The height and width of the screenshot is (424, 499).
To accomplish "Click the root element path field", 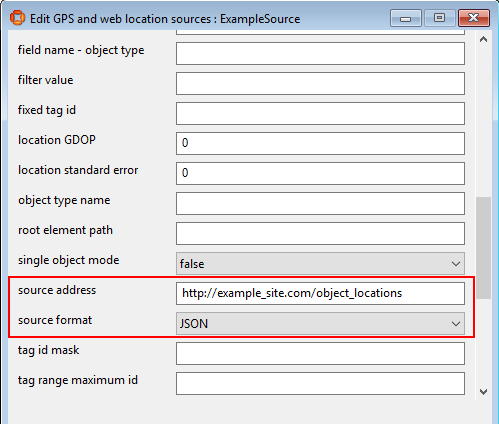I will click(x=320, y=233).
